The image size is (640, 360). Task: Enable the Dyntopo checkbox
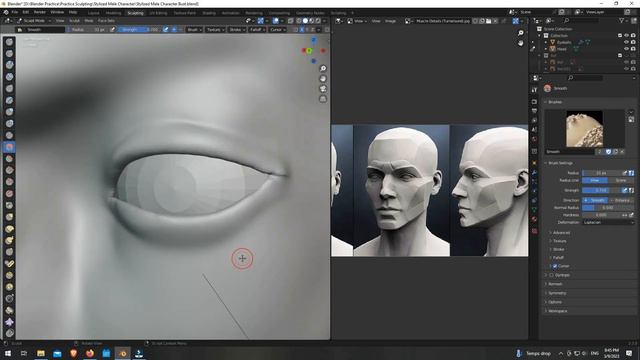pyautogui.click(x=551, y=275)
